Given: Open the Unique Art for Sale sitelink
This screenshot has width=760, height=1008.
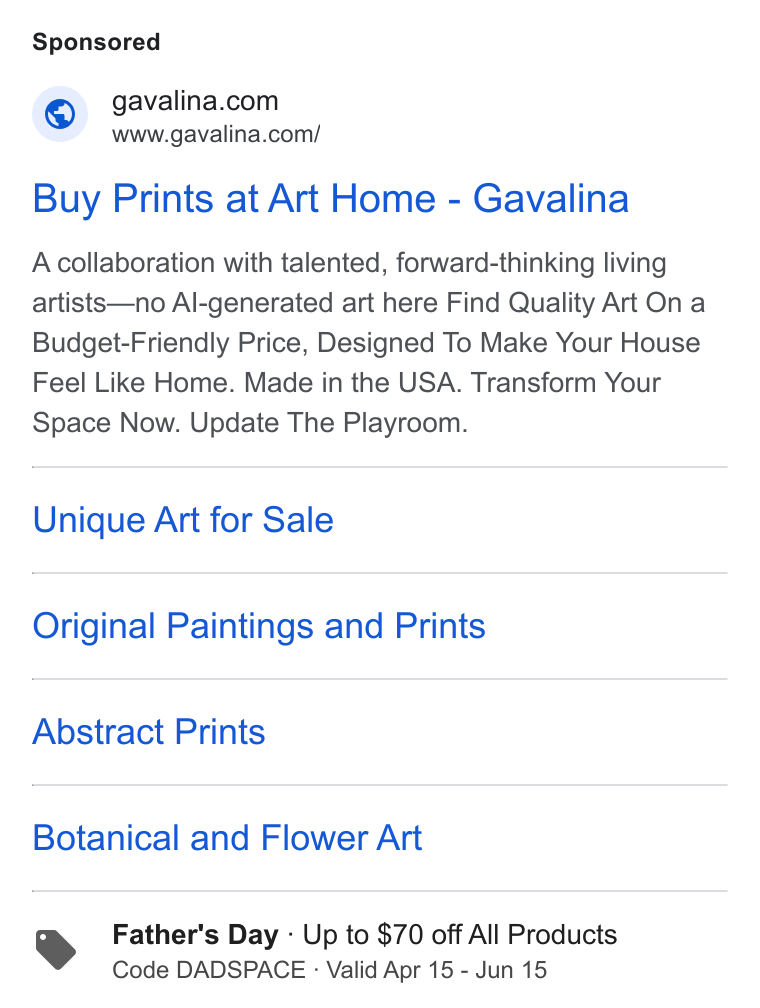Looking at the screenshot, I should click(x=183, y=520).
